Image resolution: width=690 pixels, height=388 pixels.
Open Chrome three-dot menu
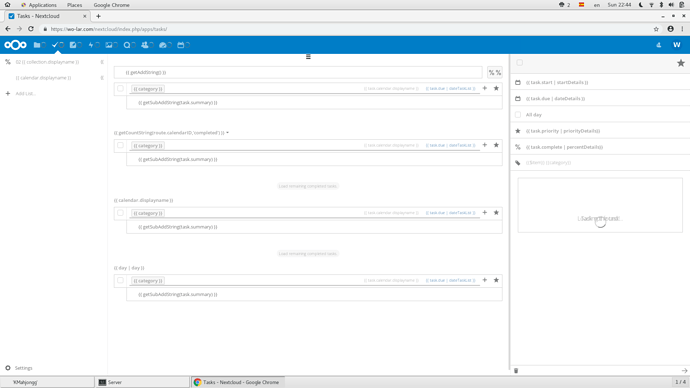pos(683,29)
